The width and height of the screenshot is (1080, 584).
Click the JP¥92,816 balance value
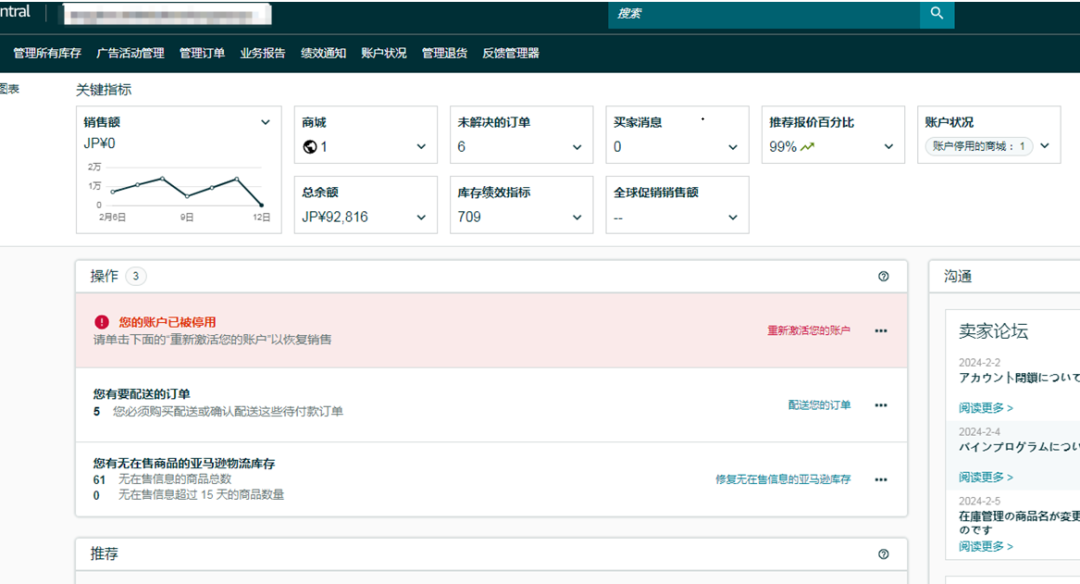tap(335, 217)
